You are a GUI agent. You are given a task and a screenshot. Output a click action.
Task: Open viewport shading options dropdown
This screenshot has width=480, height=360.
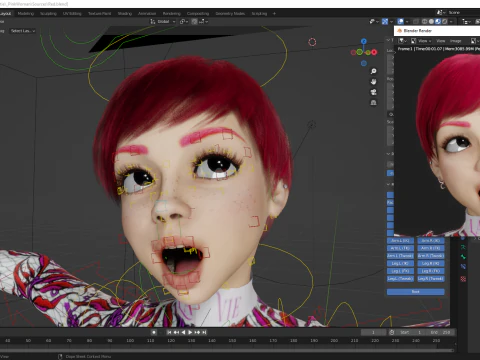pos(451,22)
